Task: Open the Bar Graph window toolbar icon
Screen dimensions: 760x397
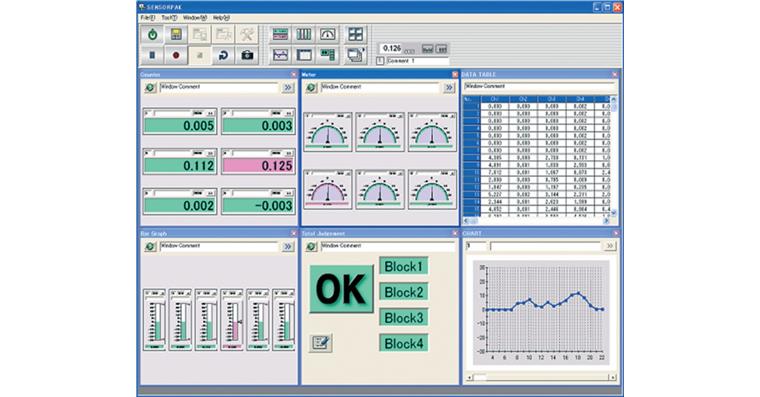Action: pos(304,34)
